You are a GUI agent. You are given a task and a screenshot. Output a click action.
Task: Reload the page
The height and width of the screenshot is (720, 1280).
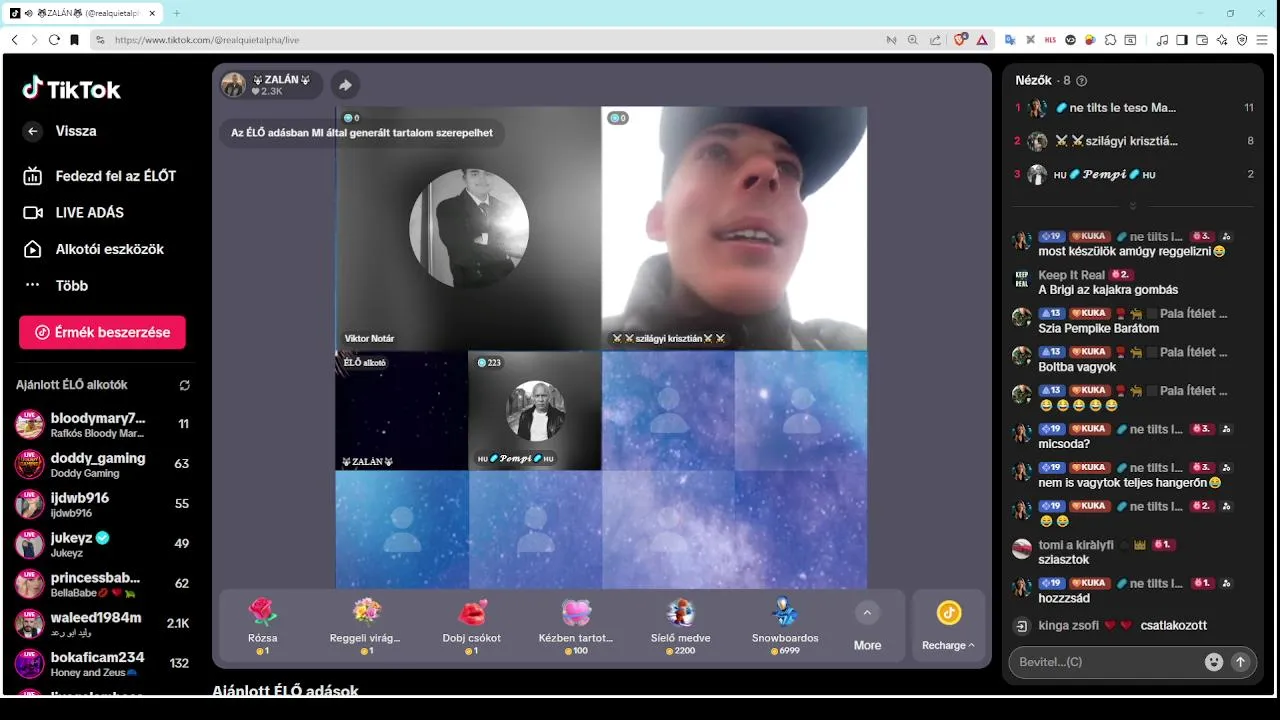point(54,40)
